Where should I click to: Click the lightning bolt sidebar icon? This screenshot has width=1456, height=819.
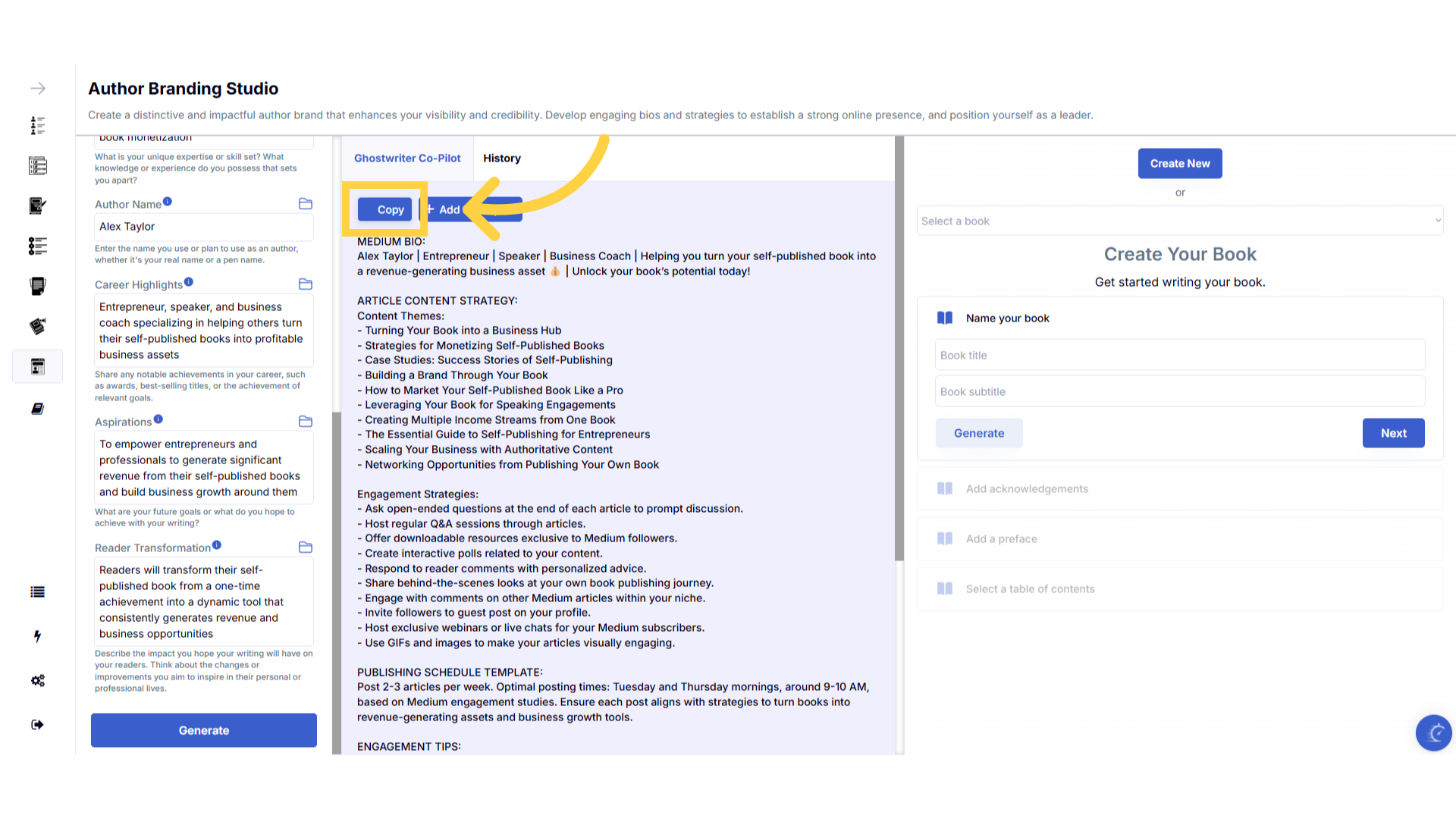37,636
